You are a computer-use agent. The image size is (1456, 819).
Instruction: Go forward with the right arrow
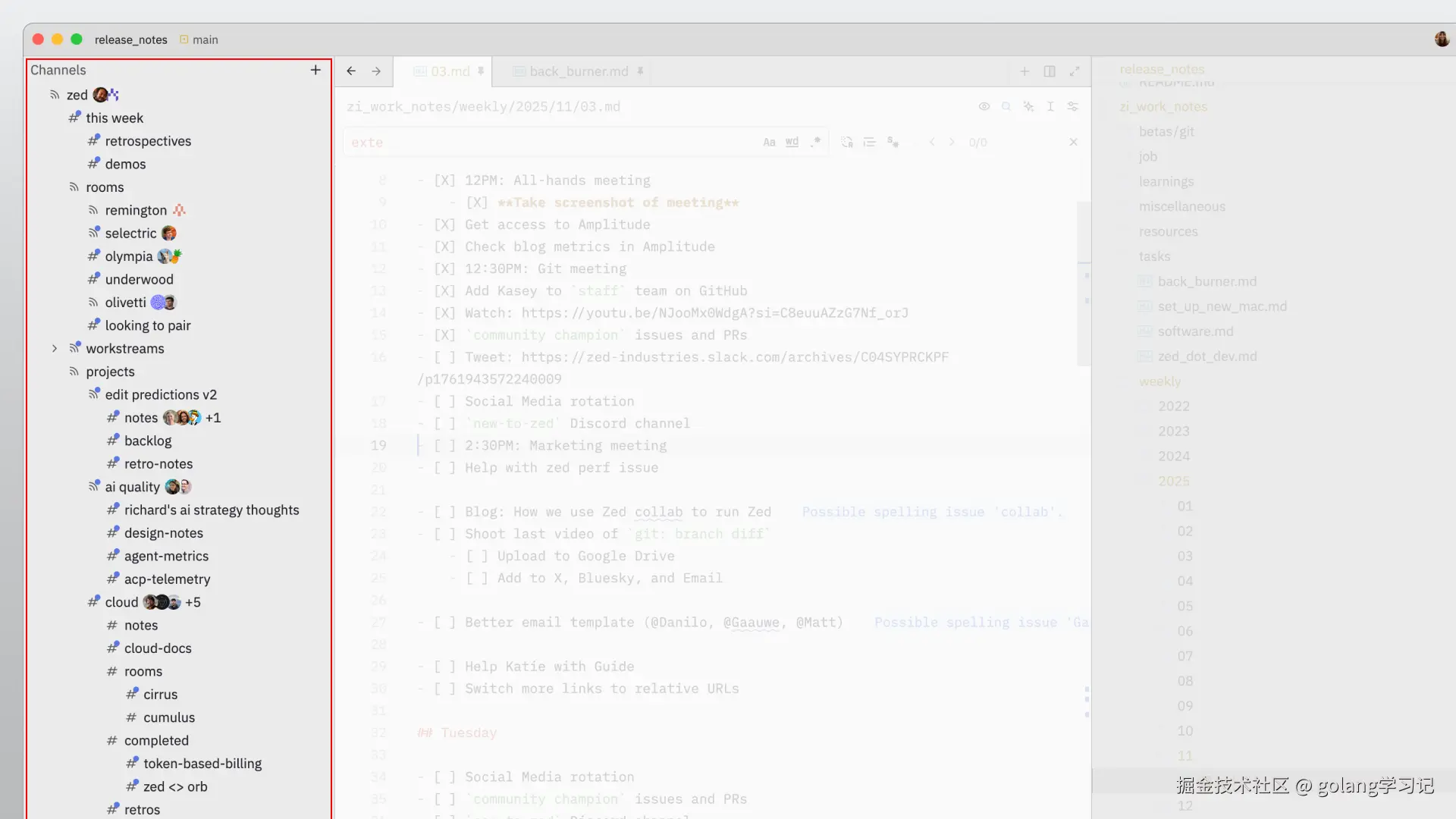(x=376, y=71)
